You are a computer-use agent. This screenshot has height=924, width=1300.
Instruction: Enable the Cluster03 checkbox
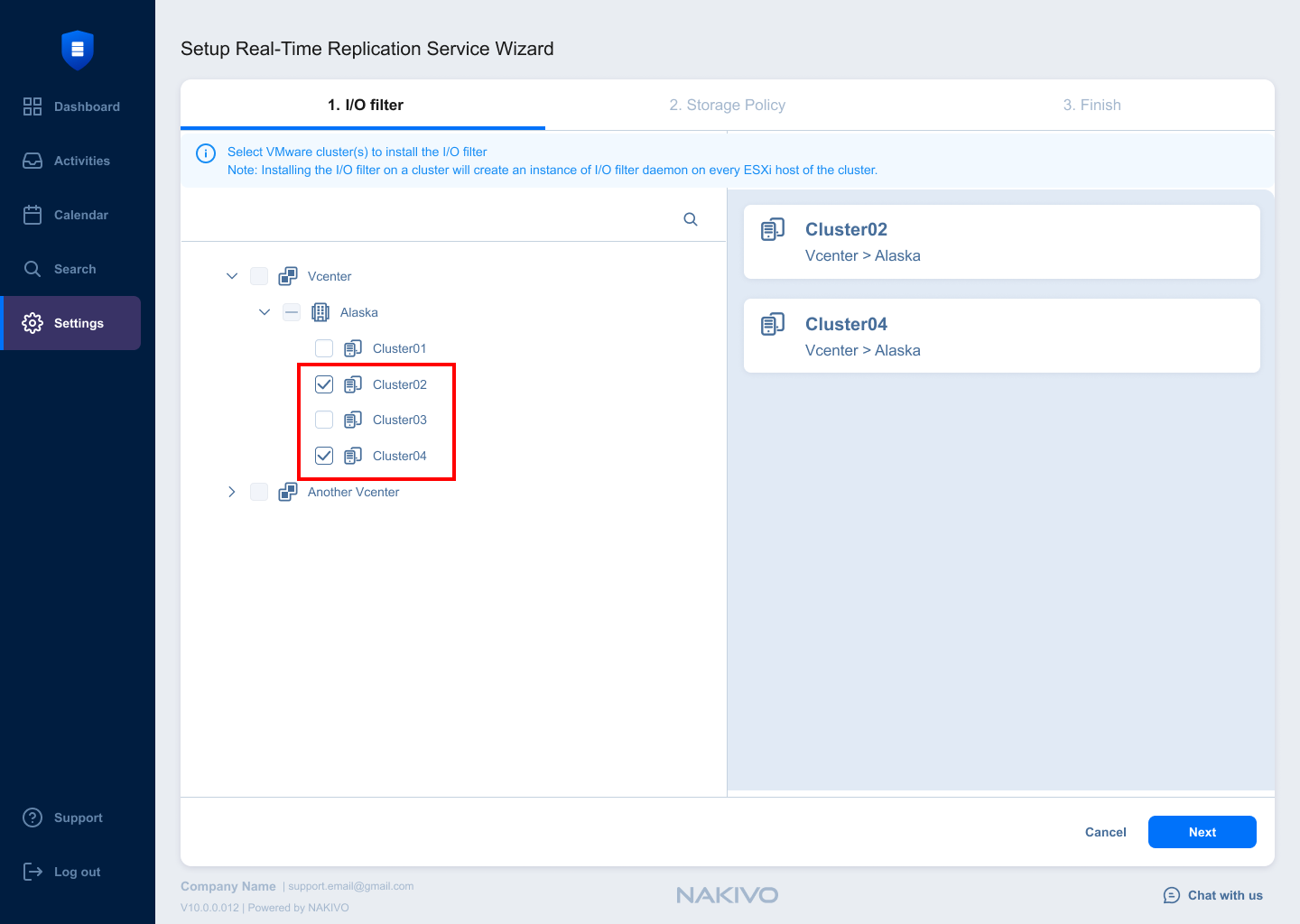click(324, 420)
